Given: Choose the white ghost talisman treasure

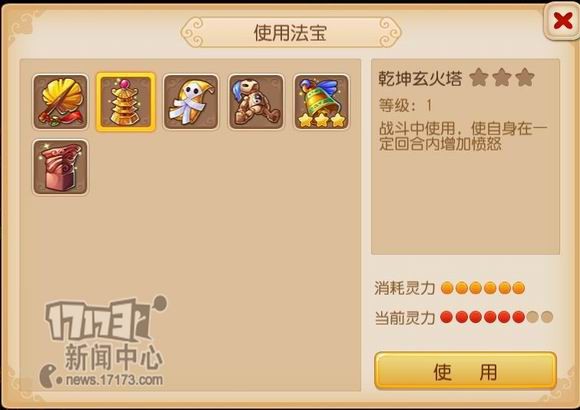Looking at the screenshot, I should (x=191, y=102).
